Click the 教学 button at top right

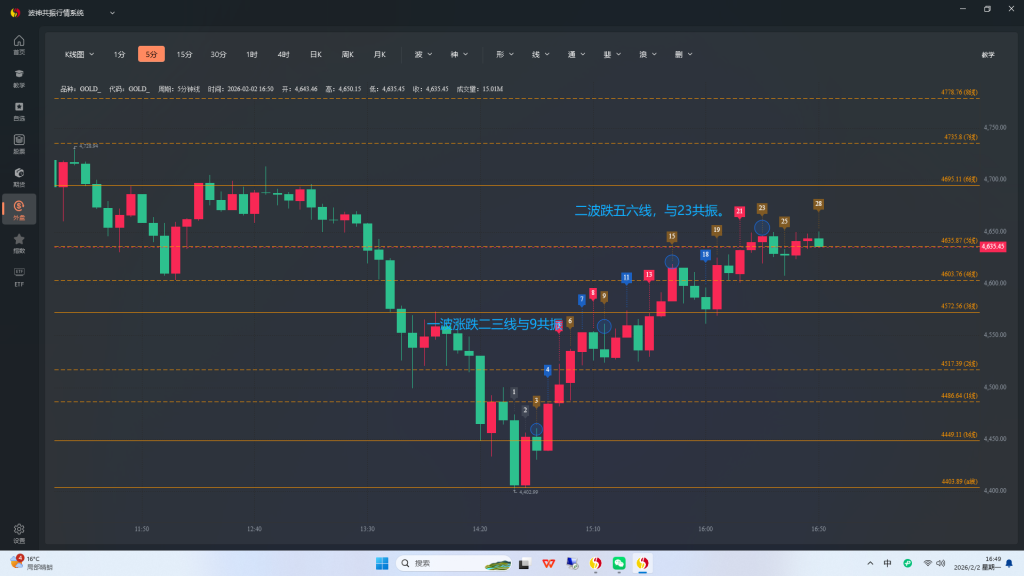(988, 54)
